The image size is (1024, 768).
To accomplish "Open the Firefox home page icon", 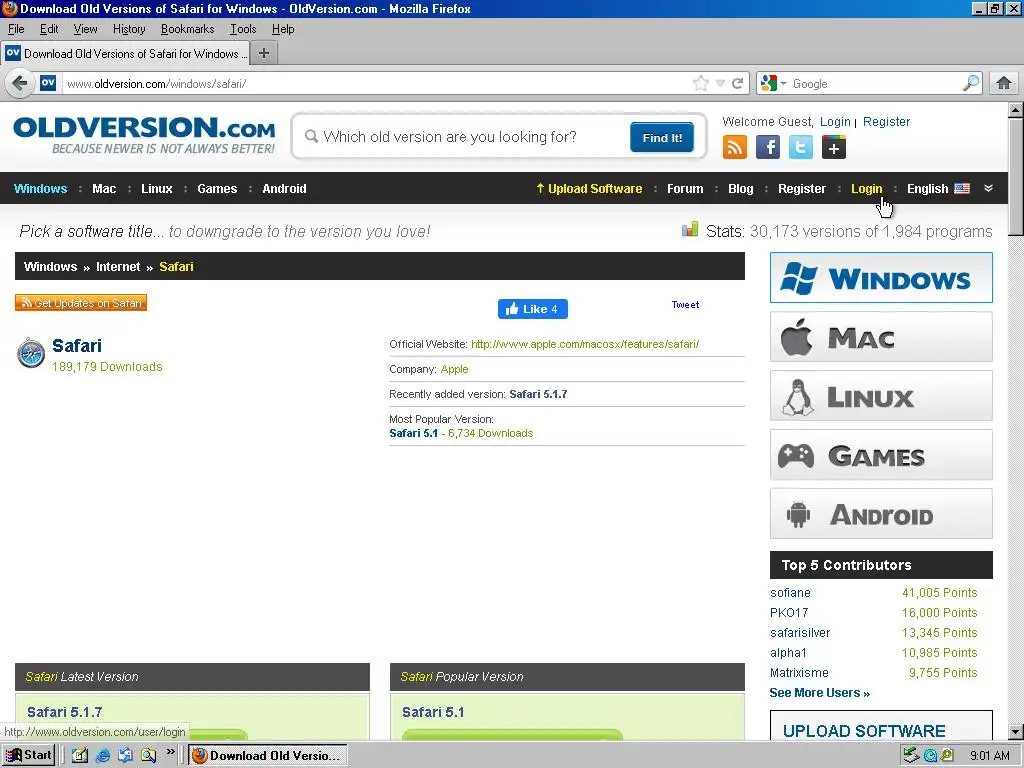I will pos(1004,83).
